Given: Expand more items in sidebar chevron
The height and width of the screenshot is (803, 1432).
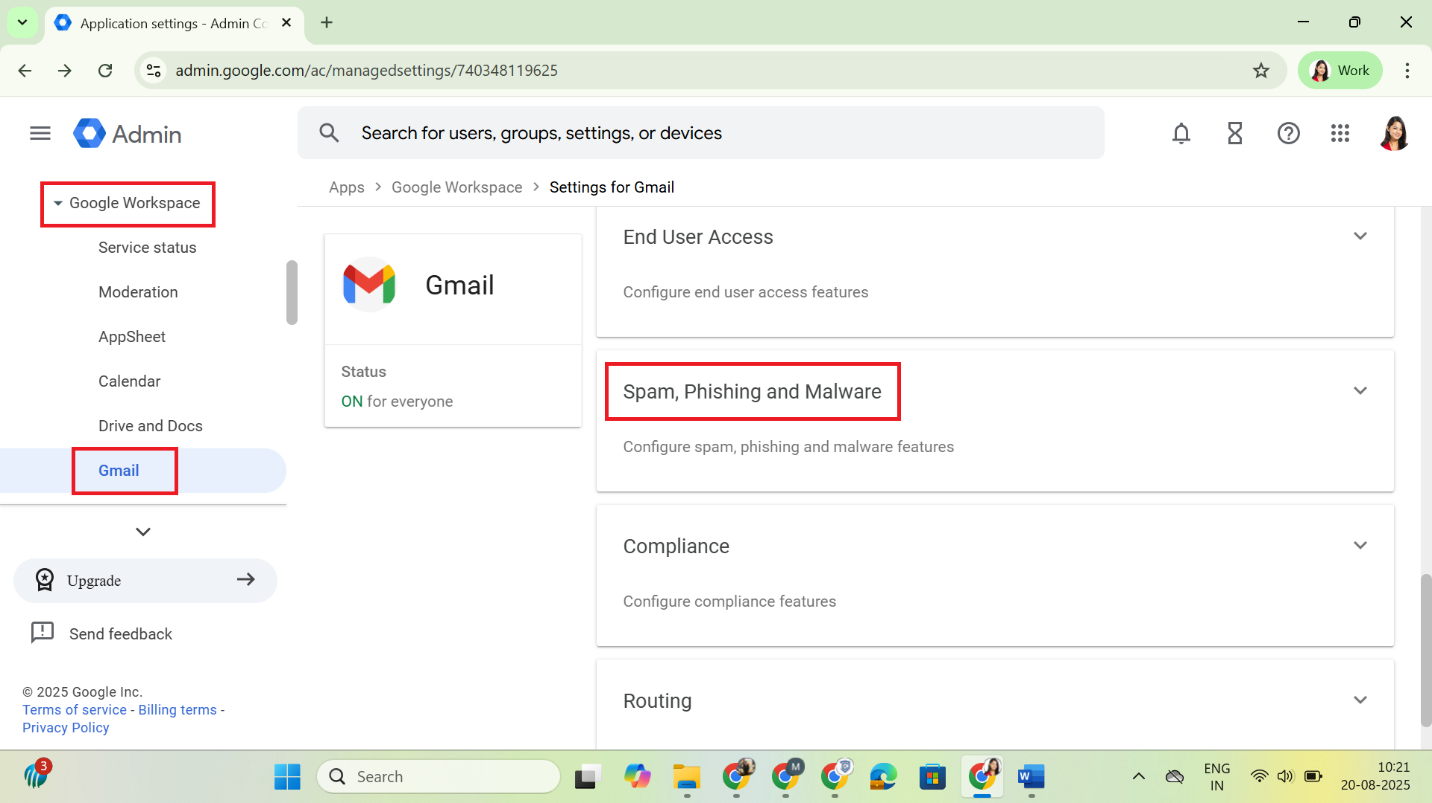Looking at the screenshot, I should click(x=143, y=532).
